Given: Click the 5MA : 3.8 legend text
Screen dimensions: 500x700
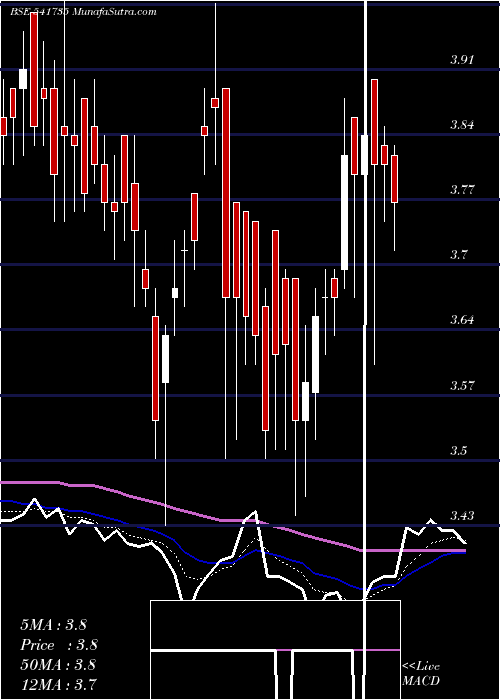Looking at the screenshot, I should (54, 625).
